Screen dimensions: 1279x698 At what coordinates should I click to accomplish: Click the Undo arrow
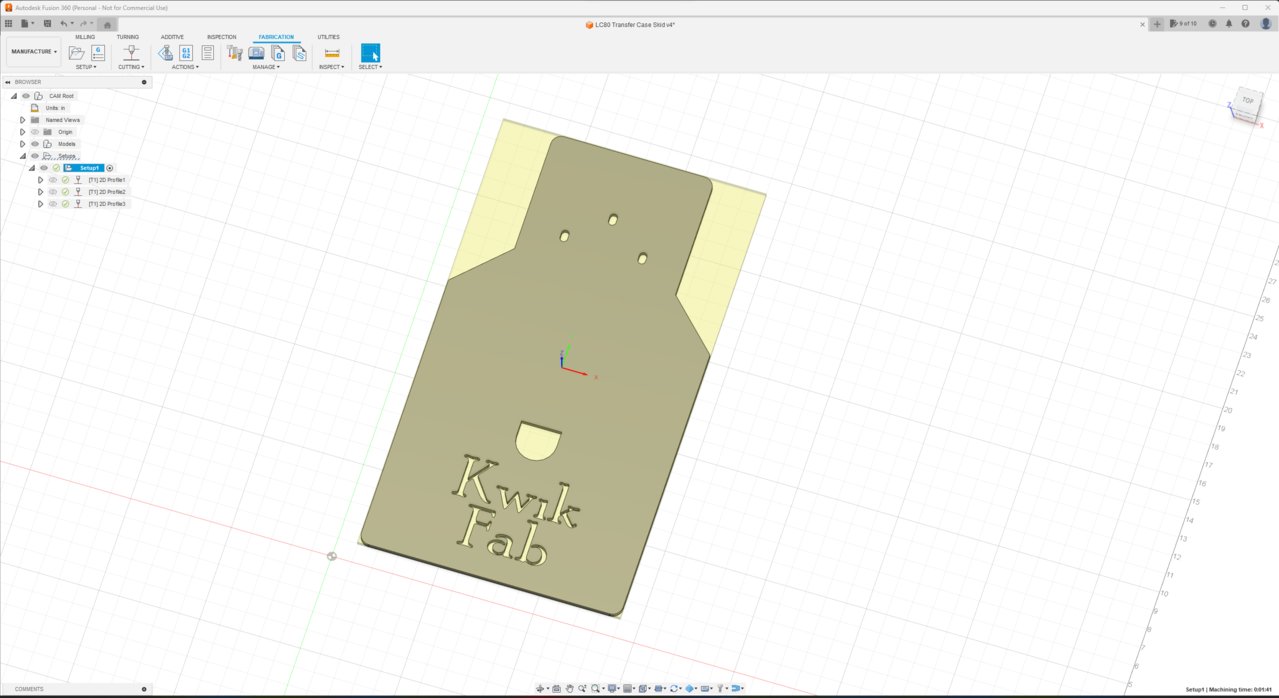click(x=63, y=24)
